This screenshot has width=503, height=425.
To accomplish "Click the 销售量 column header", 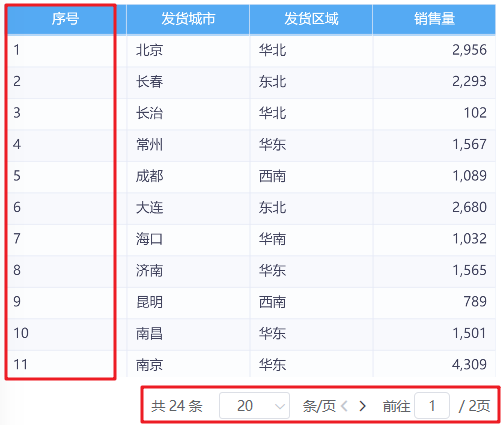I will [x=434, y=19].
